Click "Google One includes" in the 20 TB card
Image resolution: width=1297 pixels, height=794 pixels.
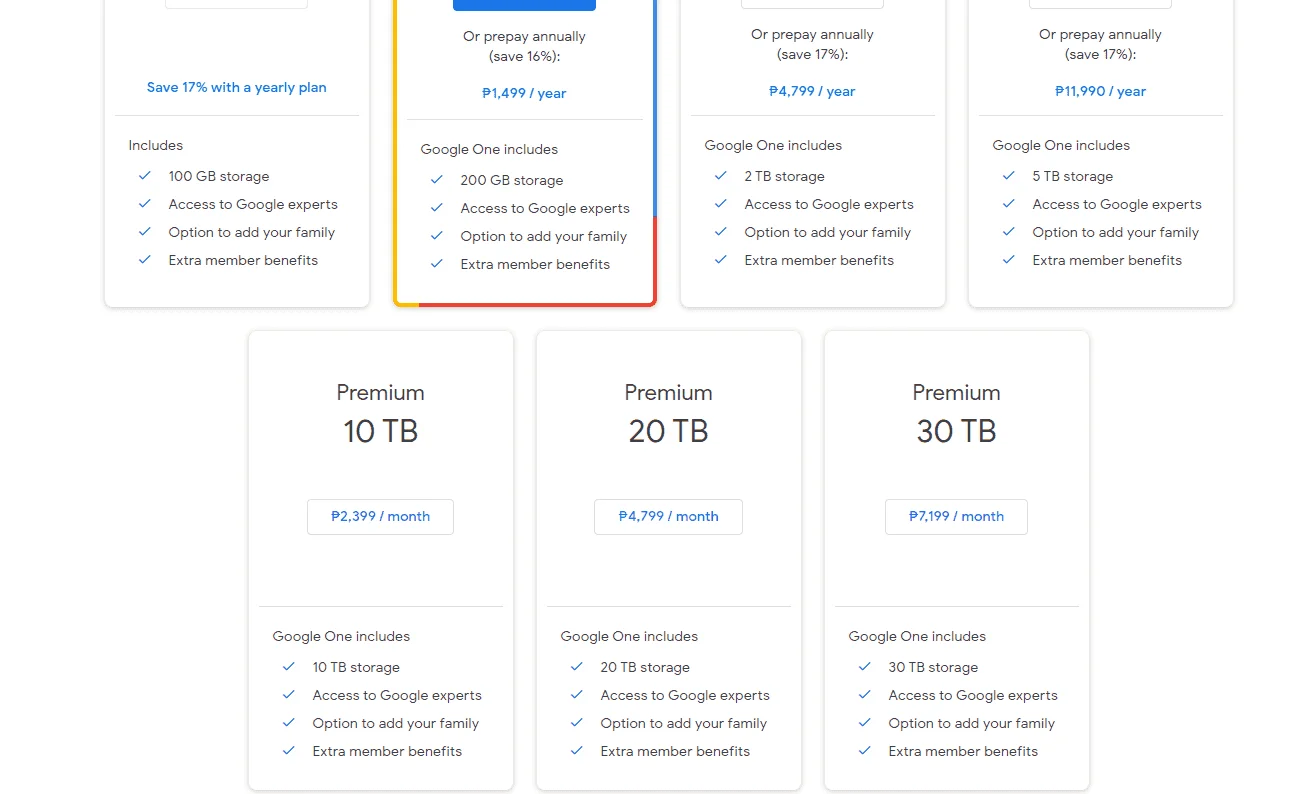point(629,636)
